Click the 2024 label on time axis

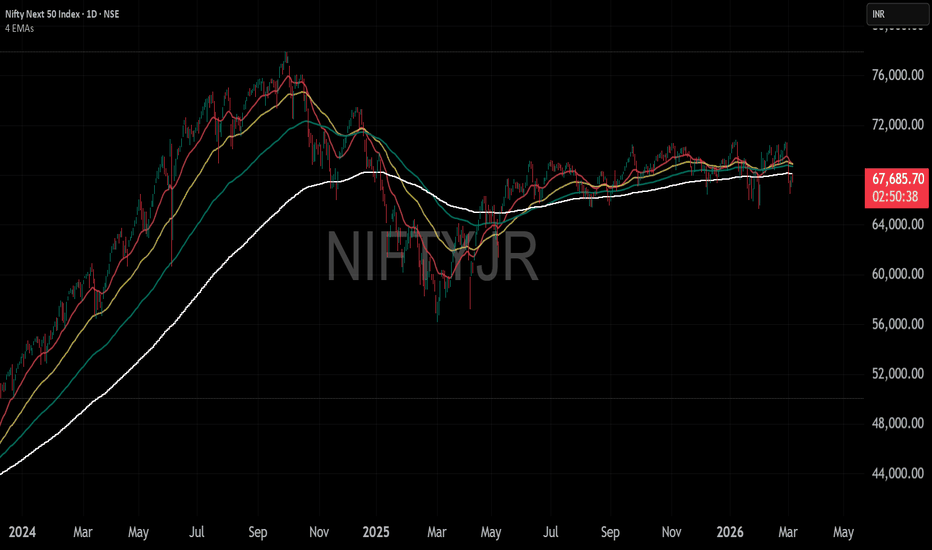coord(22,532)
